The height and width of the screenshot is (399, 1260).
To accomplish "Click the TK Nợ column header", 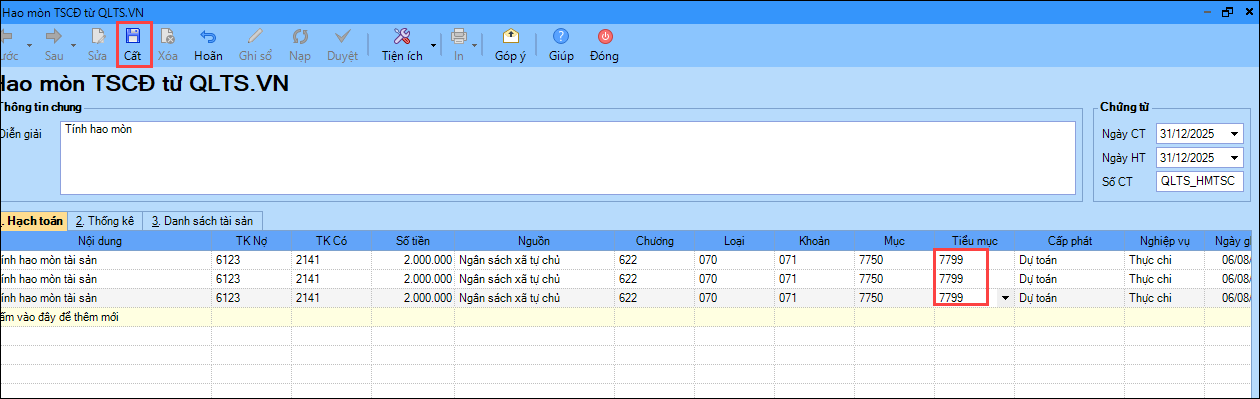I will coord(251,241).
